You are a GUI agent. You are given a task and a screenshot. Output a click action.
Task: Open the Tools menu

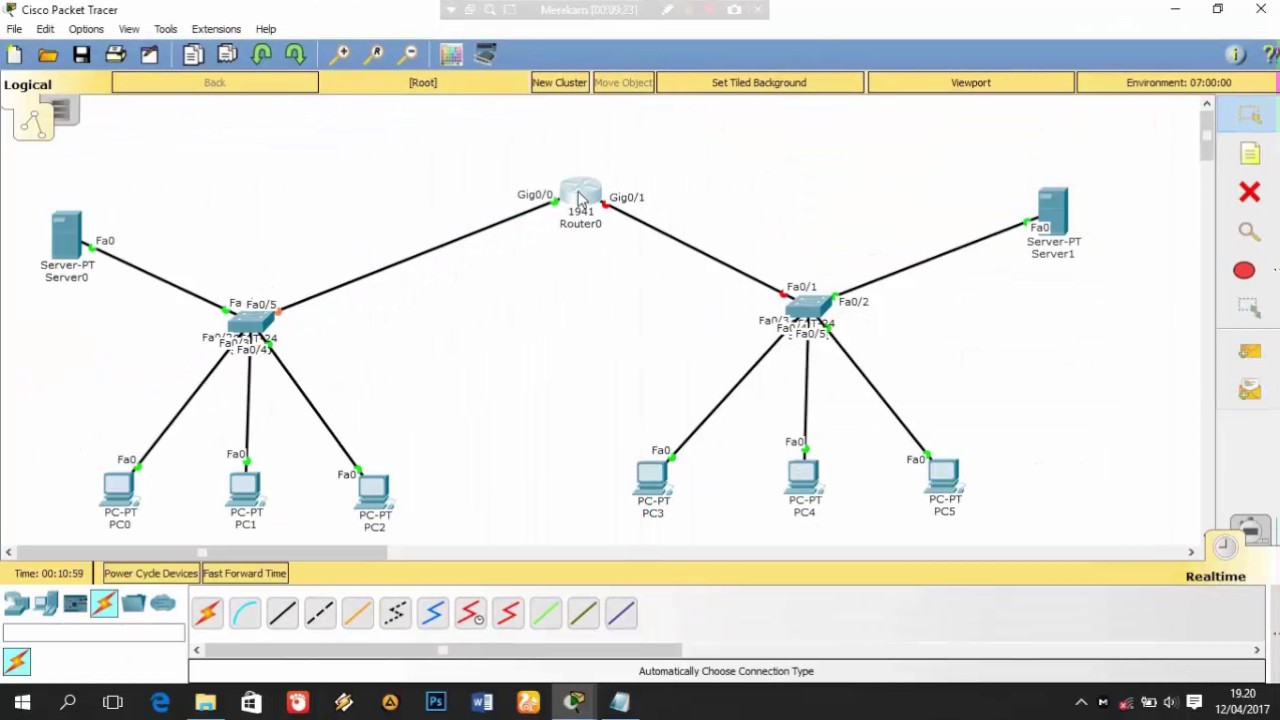pyautogui.click(x=165, y=29)
